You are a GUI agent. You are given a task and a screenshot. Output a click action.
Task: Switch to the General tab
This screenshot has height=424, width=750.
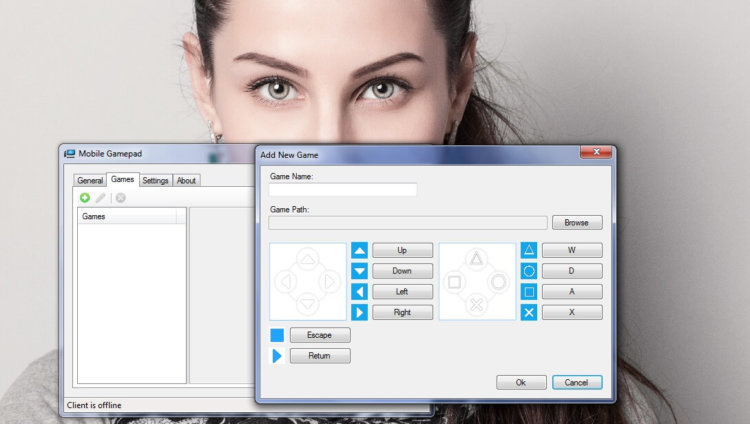point(90,180)
